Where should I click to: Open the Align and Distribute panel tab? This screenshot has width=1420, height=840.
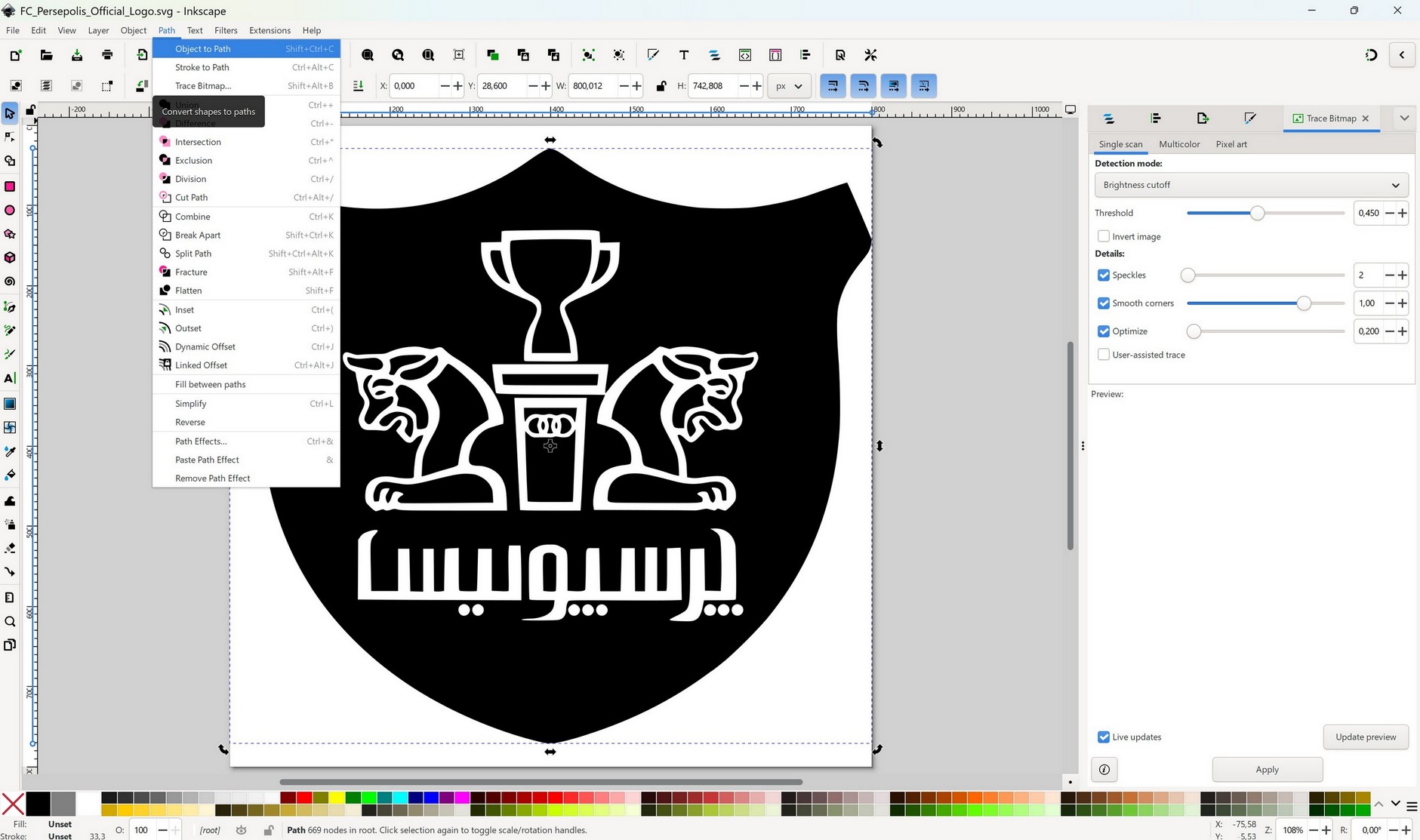(x=1156, y=118)
